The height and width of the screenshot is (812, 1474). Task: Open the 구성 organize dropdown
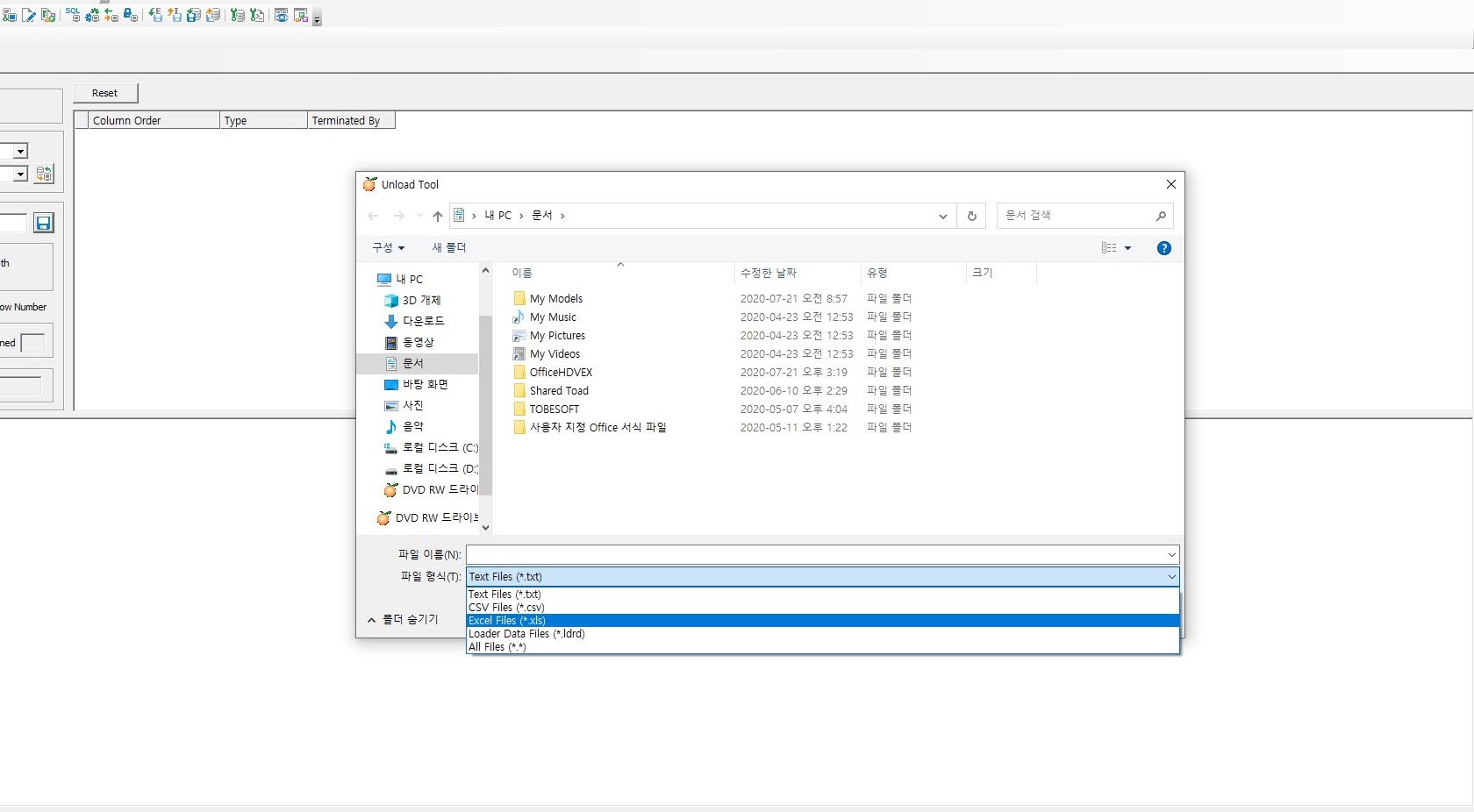coord(388,248)
